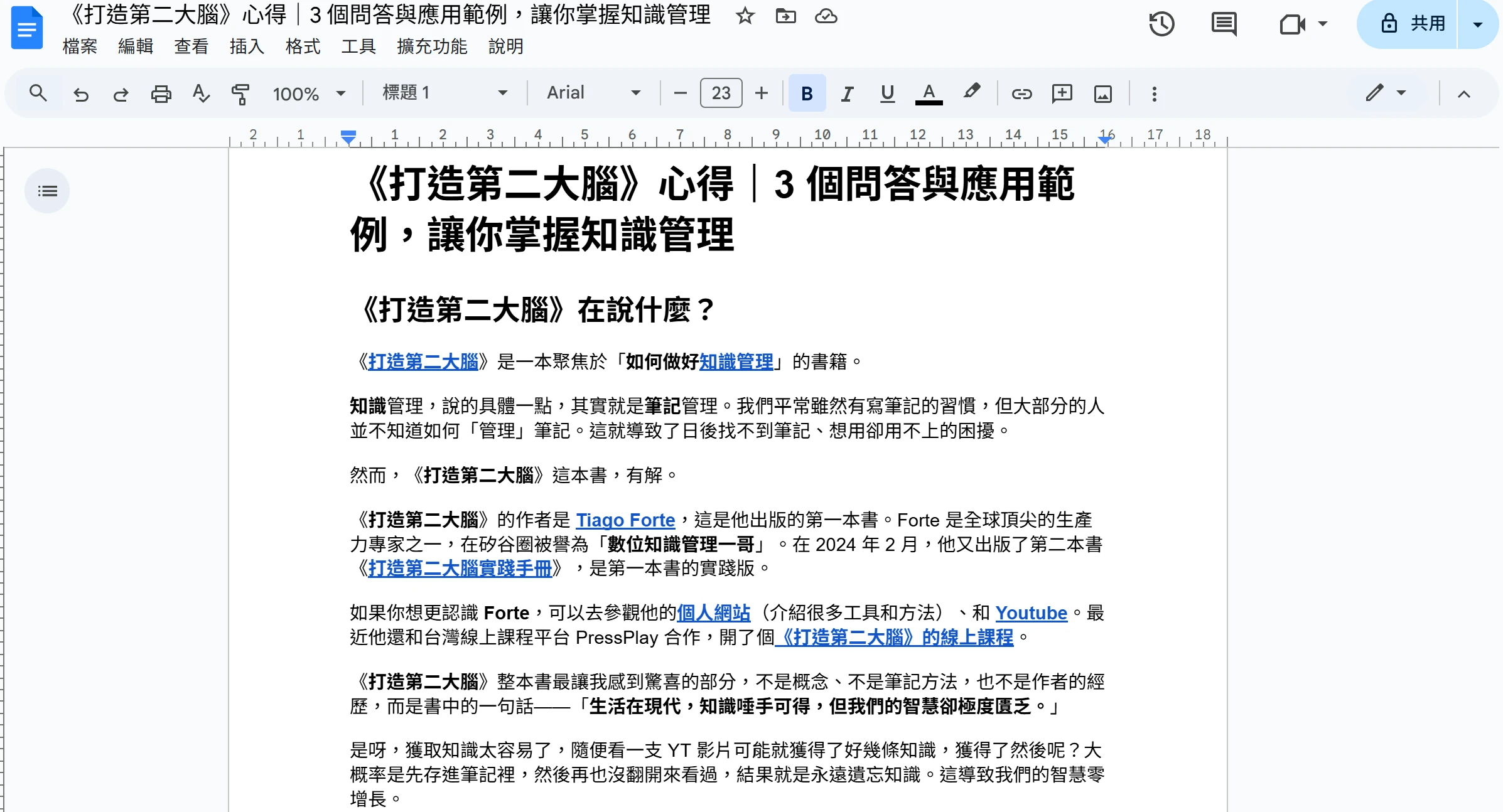Start a video meeting with the camera icon
This screenshot has height=812, width=1503.
click(1292, 24)
